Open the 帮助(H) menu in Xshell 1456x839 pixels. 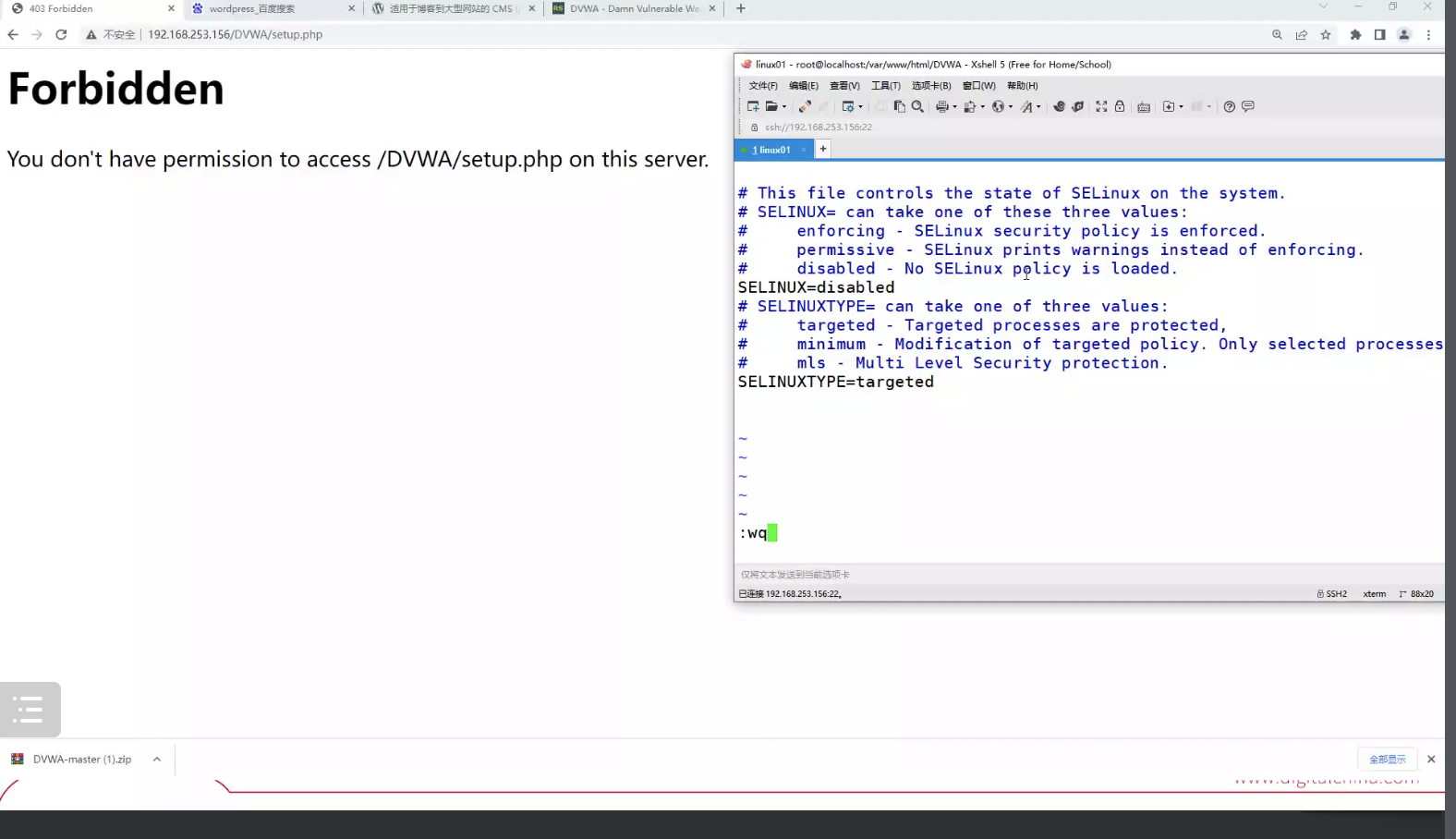(x=1023, y=86)
